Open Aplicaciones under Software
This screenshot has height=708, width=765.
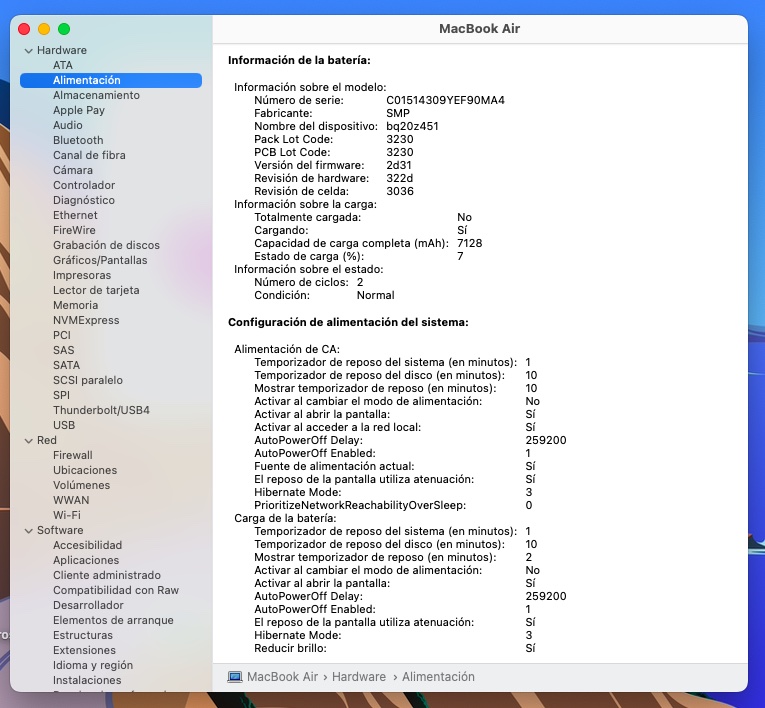(86, 560)
